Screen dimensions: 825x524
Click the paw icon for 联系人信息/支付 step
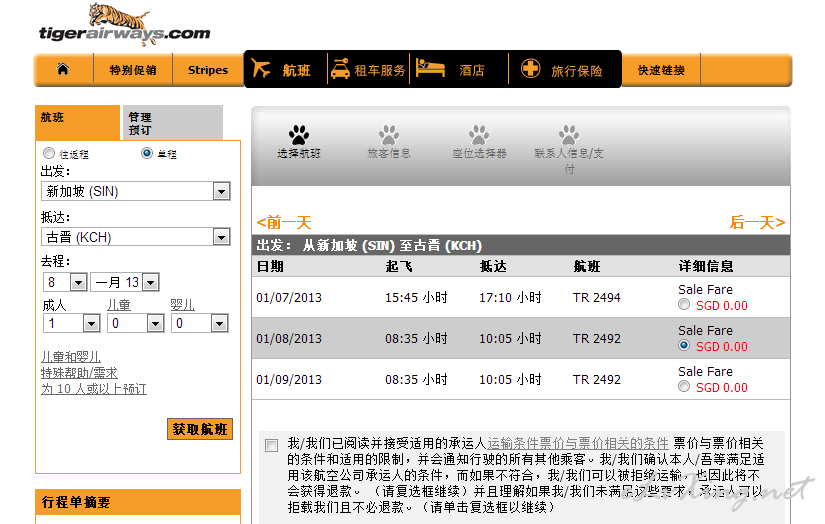569,135
